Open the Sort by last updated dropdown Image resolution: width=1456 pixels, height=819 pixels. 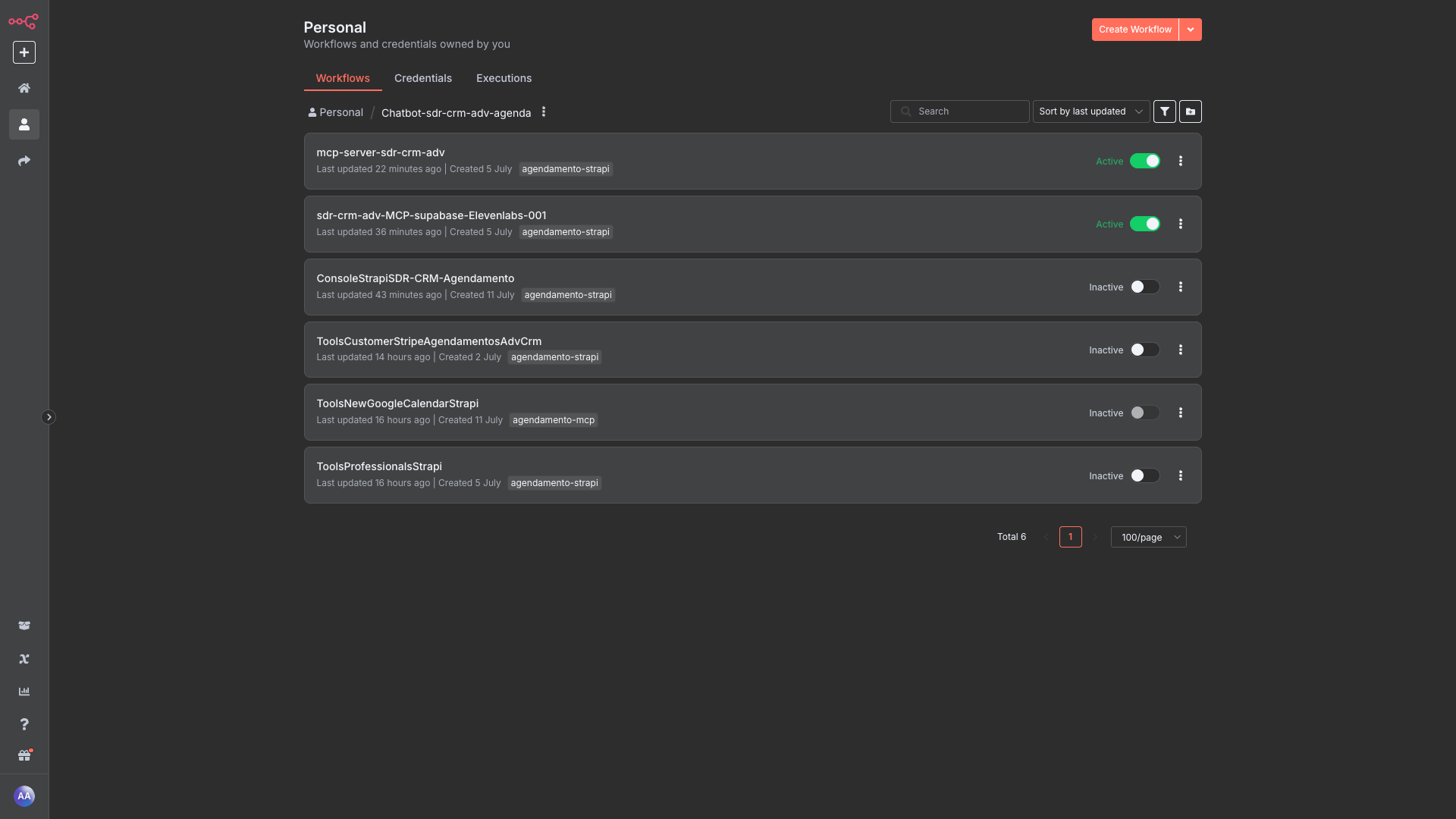[1090, 111]
